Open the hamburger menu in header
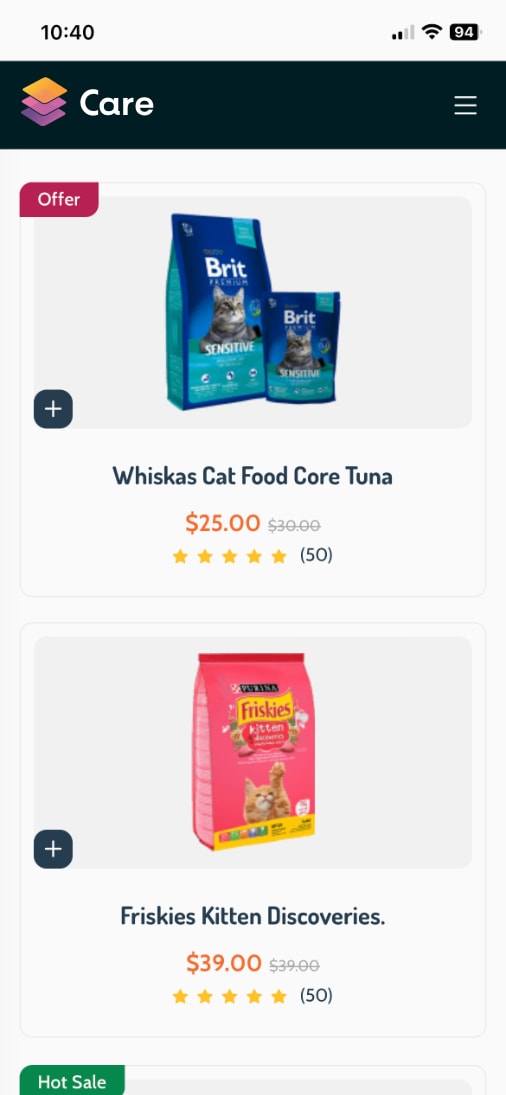 465,105
